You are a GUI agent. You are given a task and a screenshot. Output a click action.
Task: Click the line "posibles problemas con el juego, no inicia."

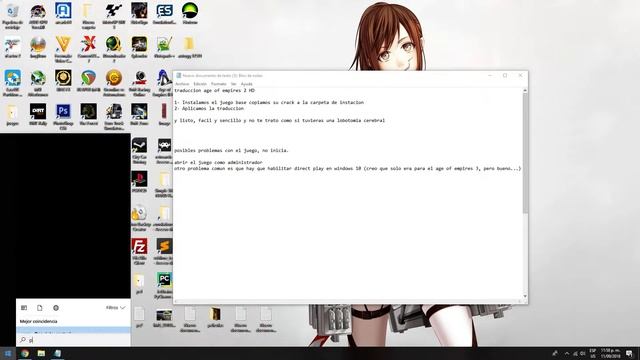[x=231, y=150]
